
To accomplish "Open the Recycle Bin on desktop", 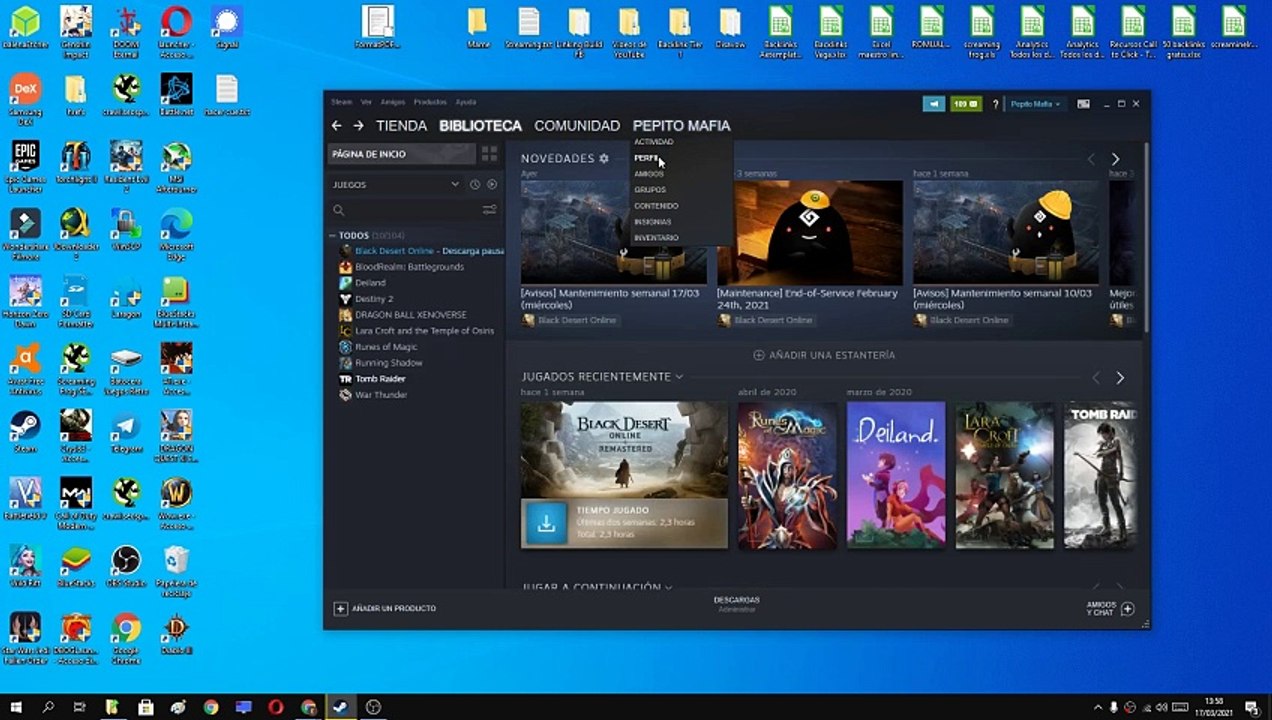I will point(176,570).
